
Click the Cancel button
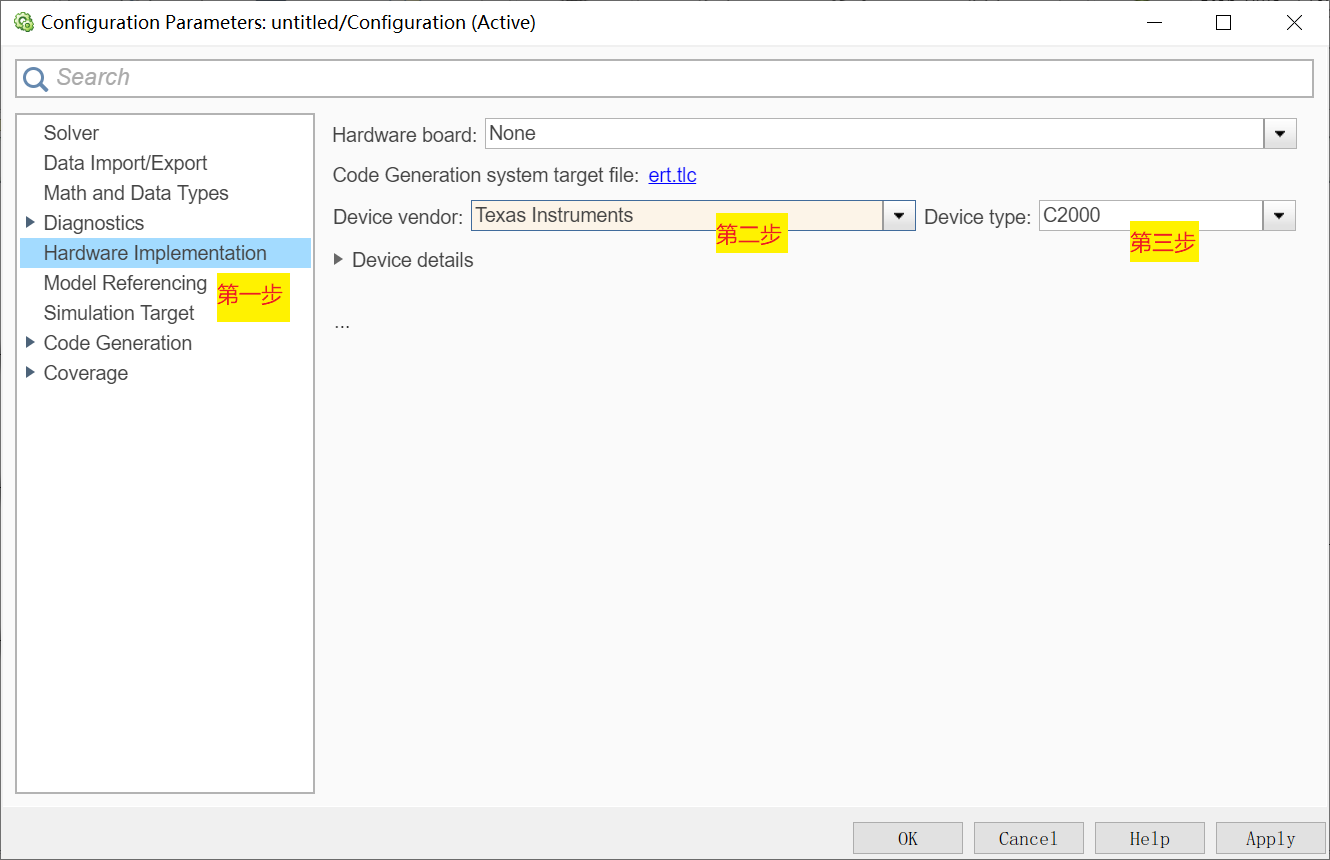pos(1029,839)
